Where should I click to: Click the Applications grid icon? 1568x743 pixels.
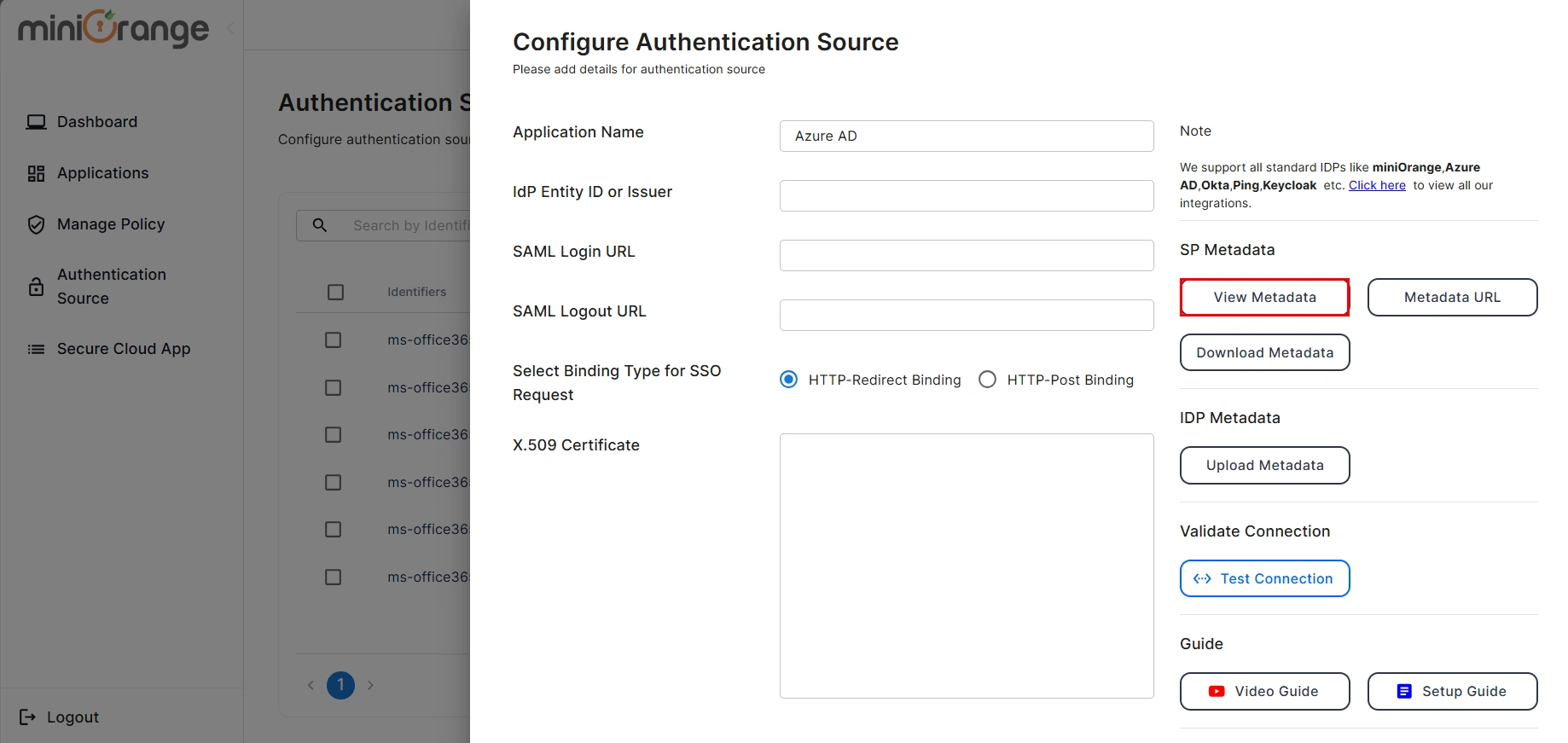click(x=36, y=173)
